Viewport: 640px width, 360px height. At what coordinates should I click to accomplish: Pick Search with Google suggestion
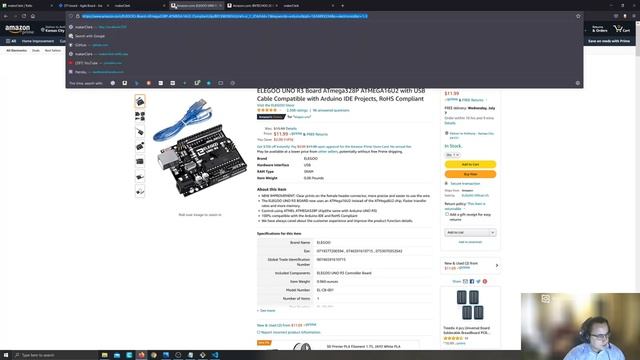pos(324,36)
